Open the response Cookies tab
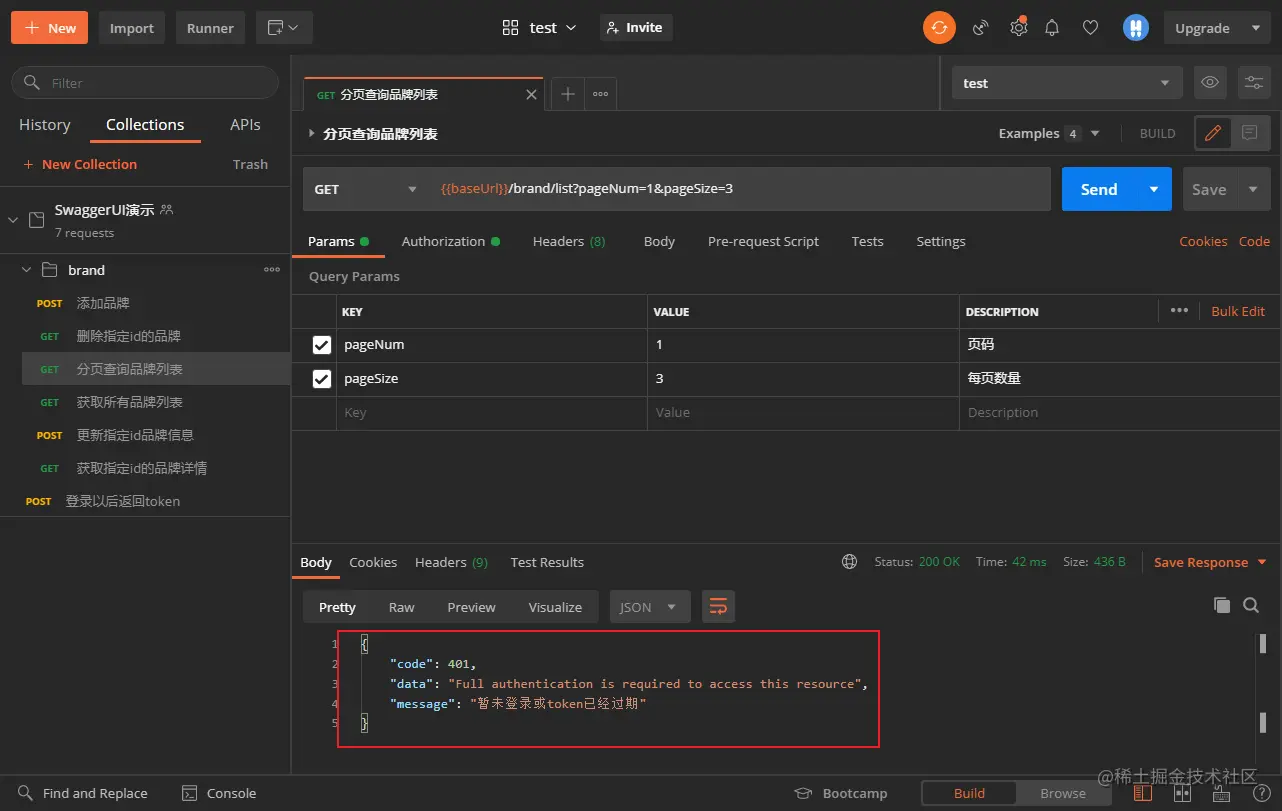 pyautogui.click(x=373, y=562)
